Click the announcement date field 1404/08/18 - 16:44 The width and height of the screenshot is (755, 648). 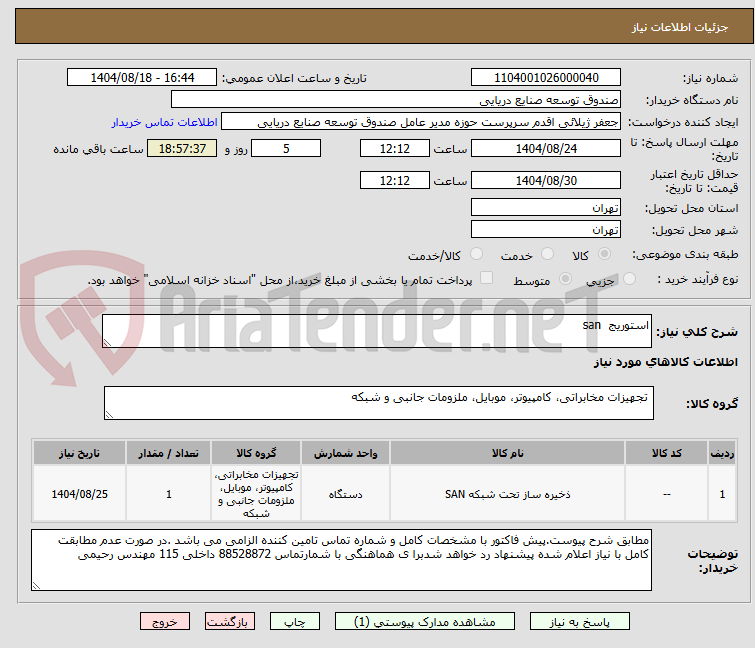pos(142,78)
